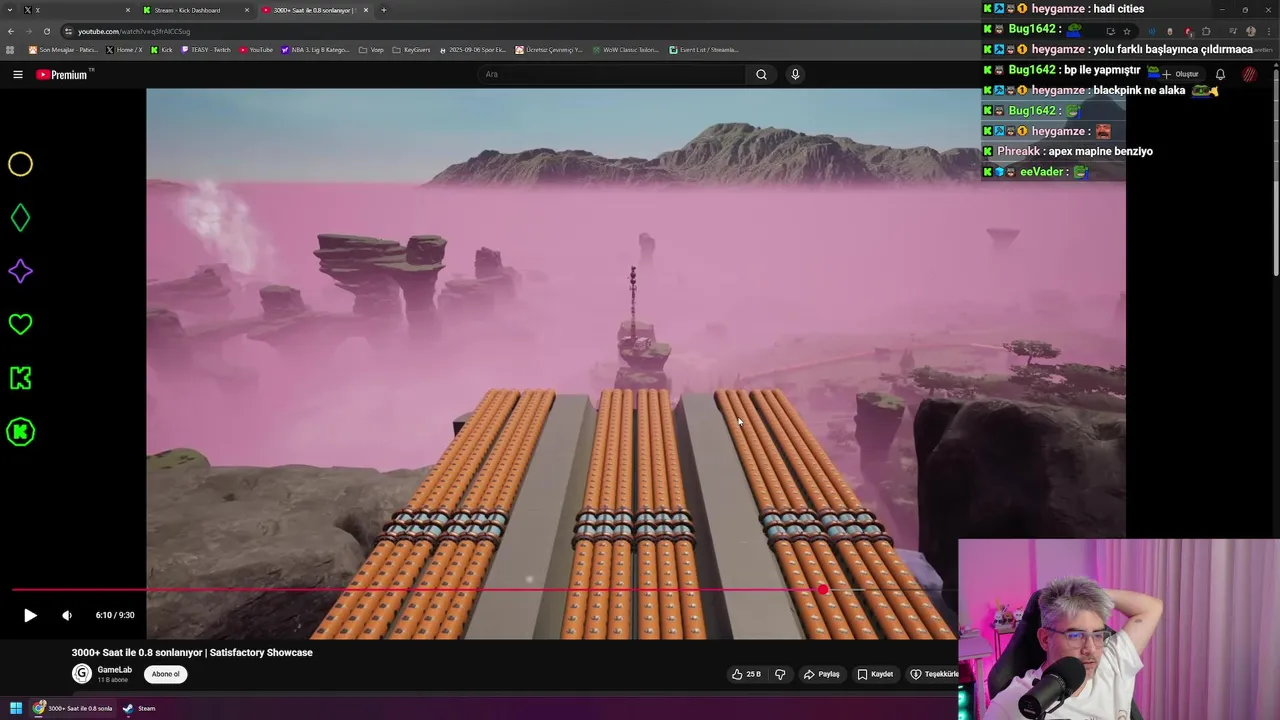The height and width of the screenshot is (720, 1280).
Task: Open the Chrome taskbar item
Action: 73,708
